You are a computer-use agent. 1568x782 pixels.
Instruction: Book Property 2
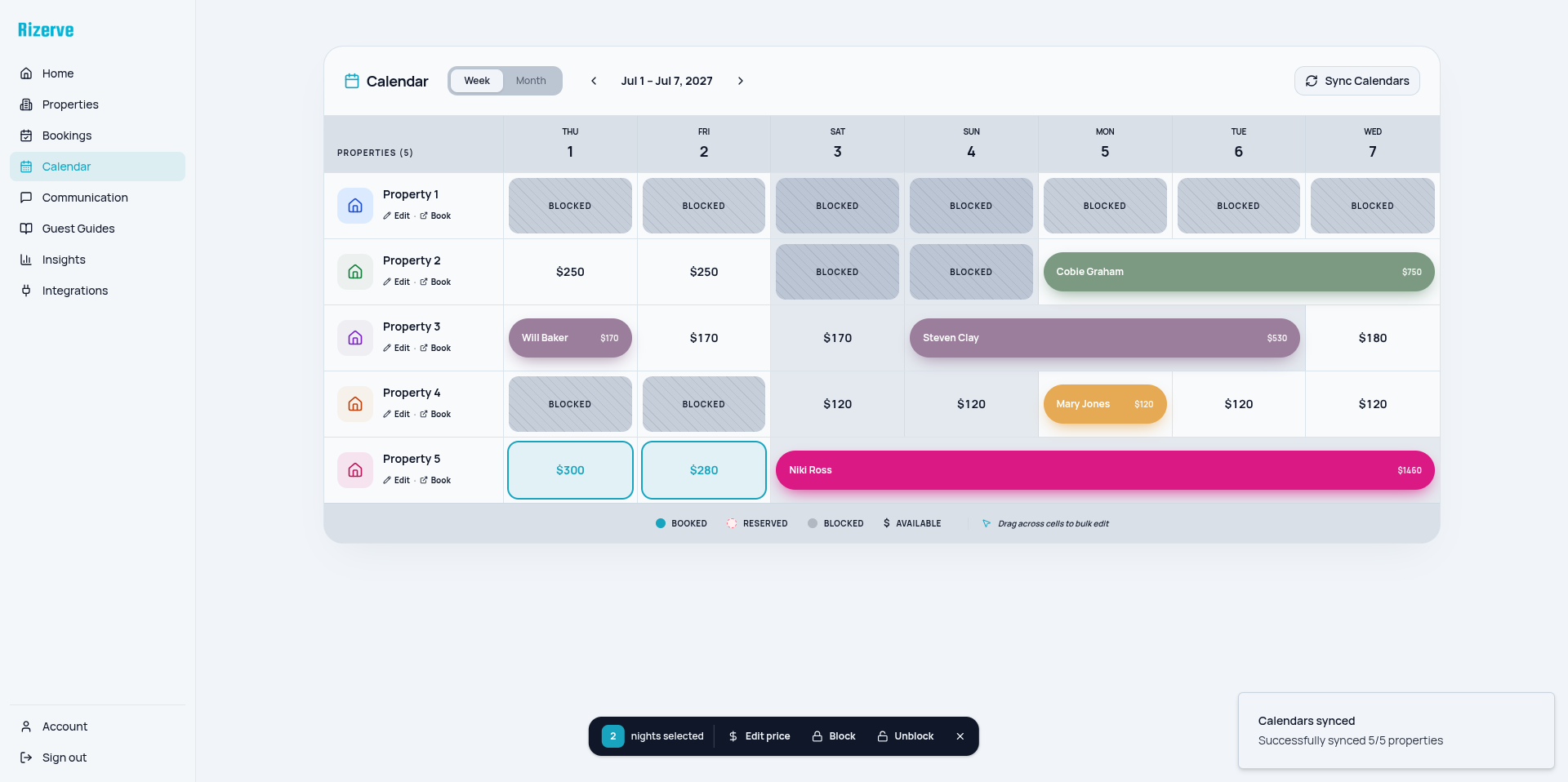[x=435, y=282]
